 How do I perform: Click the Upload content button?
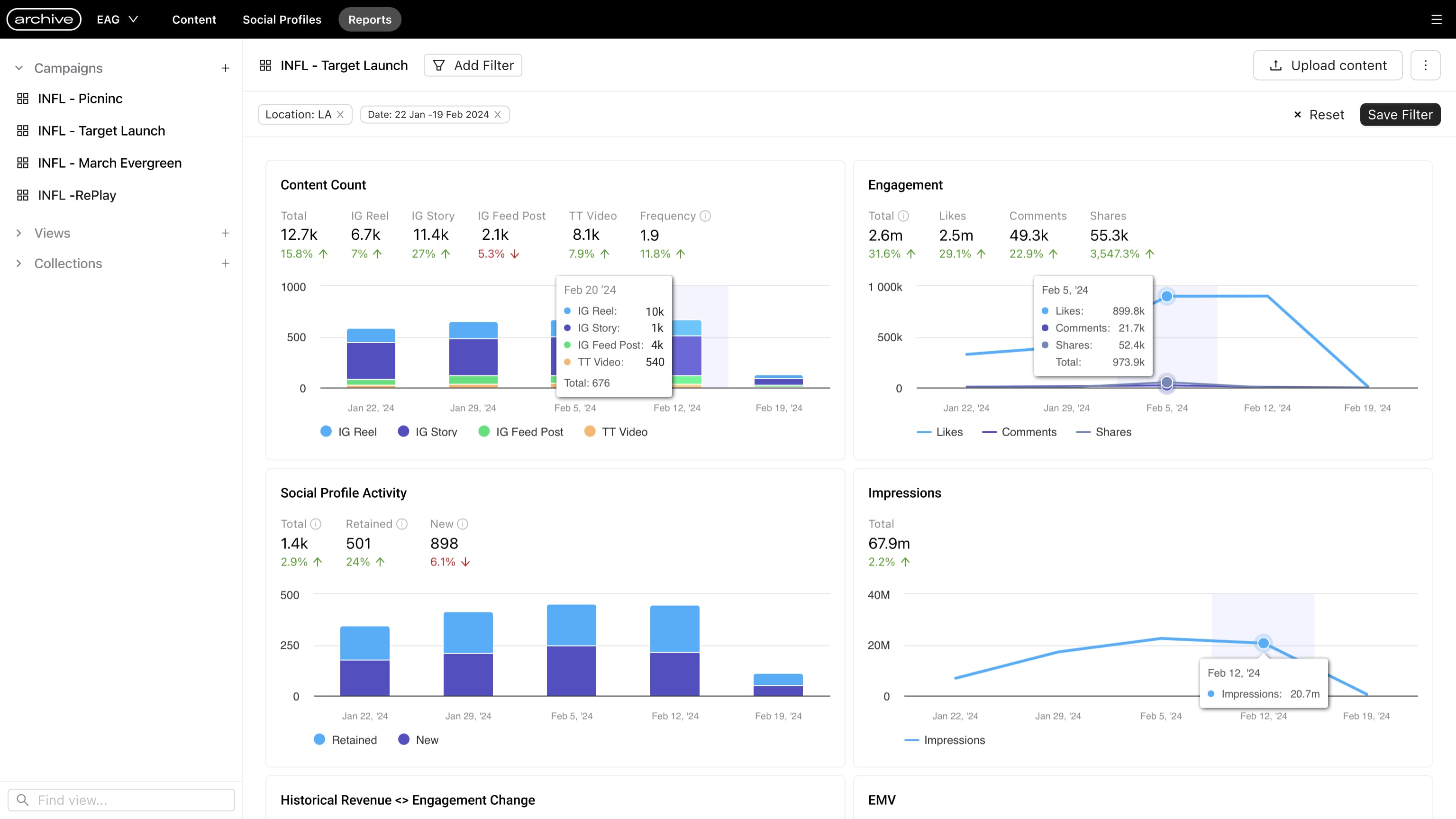pos(1327,65)
